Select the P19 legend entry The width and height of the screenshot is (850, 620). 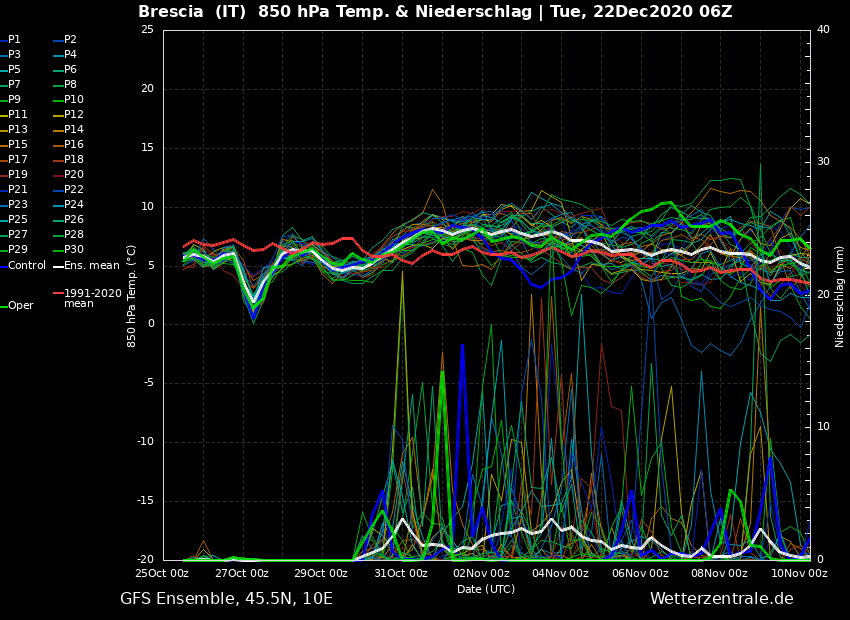click(x=18, y=175)
